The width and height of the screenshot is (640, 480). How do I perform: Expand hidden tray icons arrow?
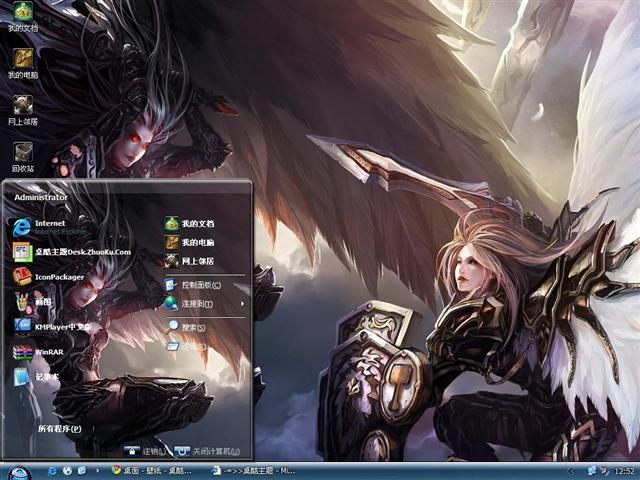point(571,471)
